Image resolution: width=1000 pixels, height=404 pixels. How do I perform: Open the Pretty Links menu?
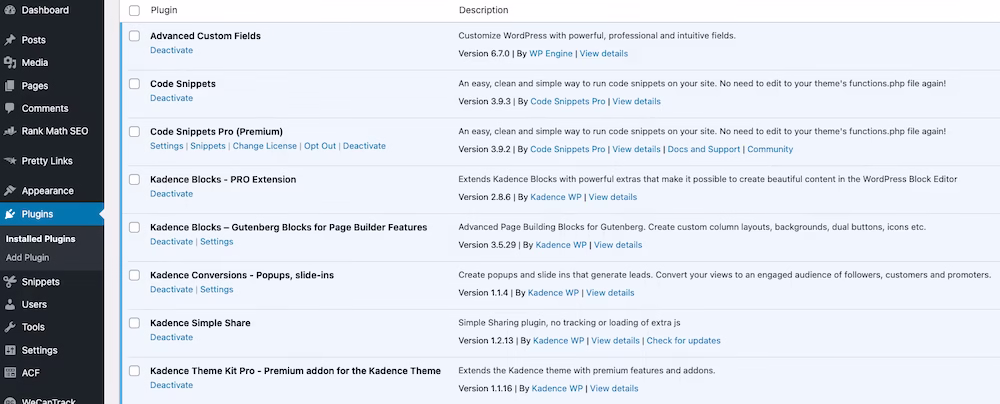pyautogui.click(x=47, y=161)
